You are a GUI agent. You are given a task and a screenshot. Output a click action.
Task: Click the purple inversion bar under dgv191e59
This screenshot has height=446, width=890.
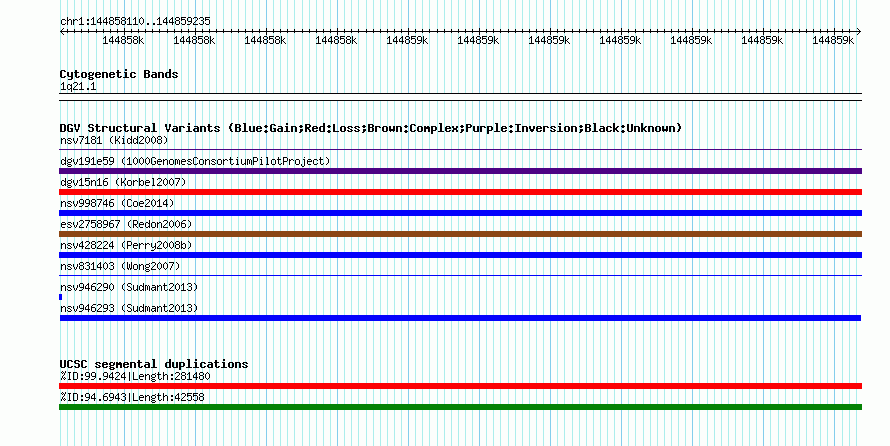pyautogui.click(x=460, y=171)
